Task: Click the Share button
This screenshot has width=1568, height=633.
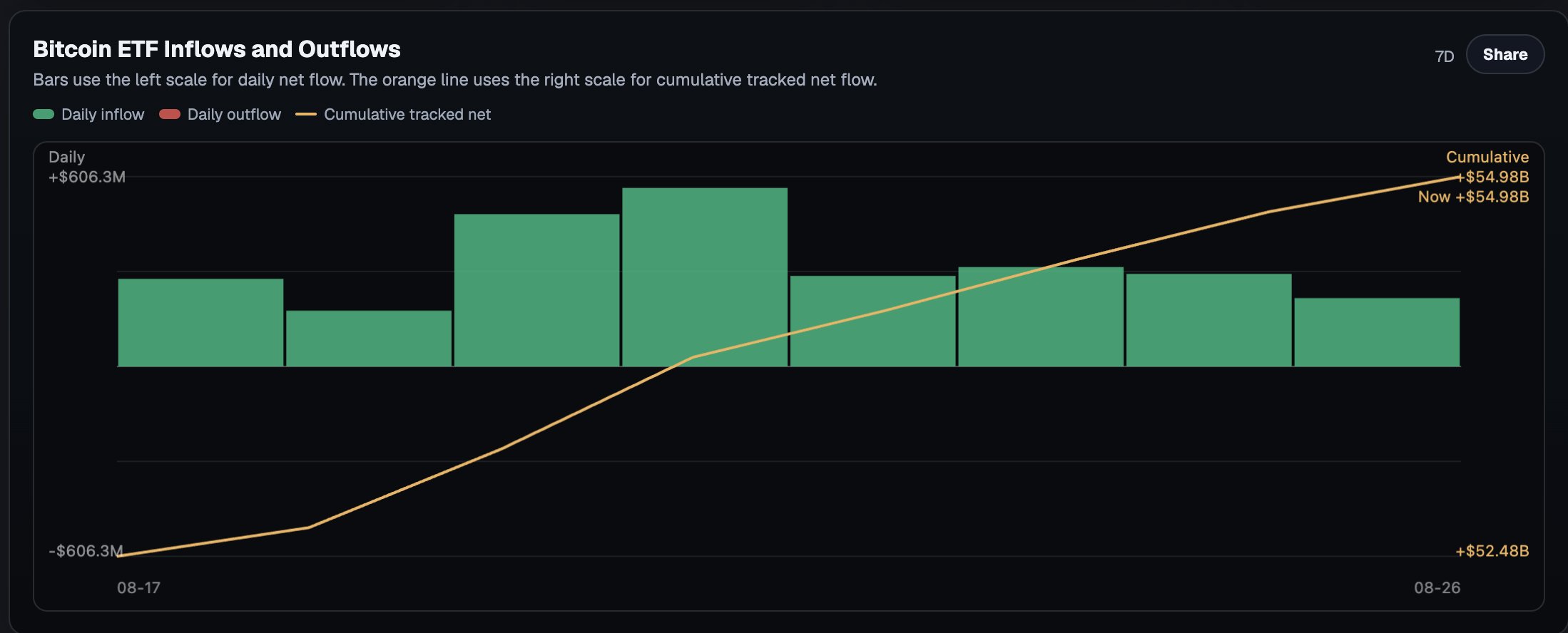Action: pos(1505,54)
